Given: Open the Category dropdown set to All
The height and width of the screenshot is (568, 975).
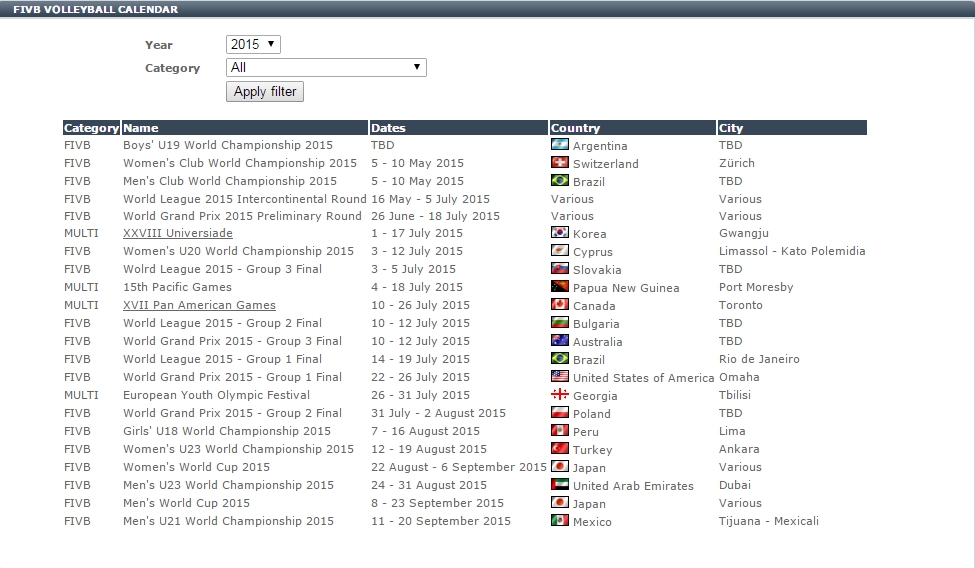Looking at the screenshot, I should (326, 67).
